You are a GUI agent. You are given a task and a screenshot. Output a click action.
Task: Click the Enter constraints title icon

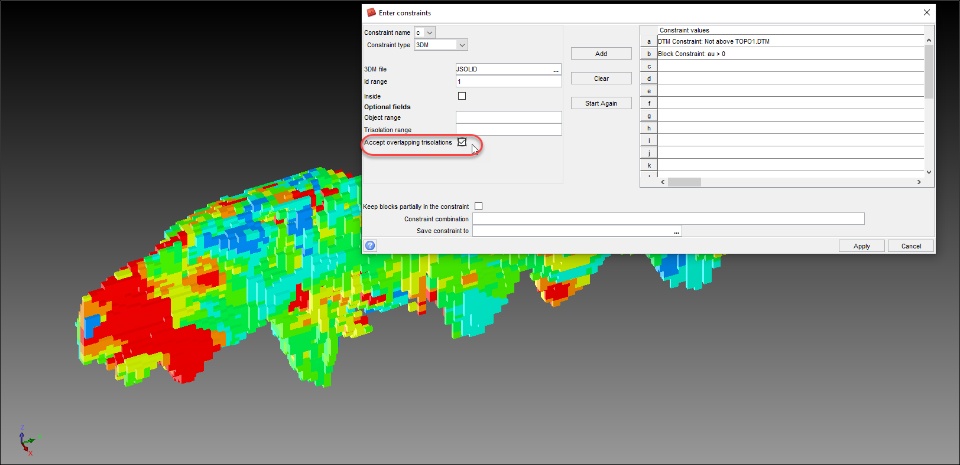point(370,12)
